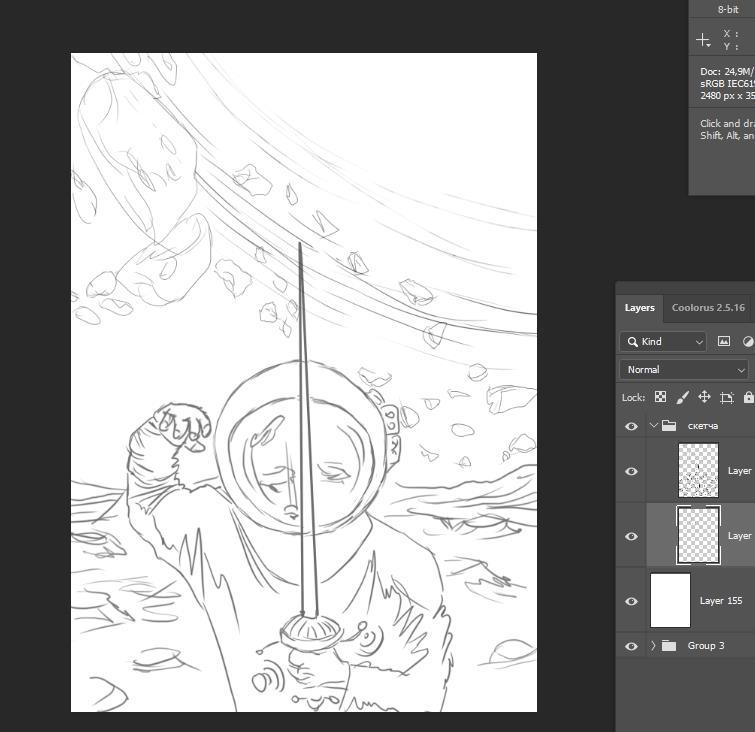
Task: Open the Kind layer filter dropdown
Action: click(x=662, y=341)
